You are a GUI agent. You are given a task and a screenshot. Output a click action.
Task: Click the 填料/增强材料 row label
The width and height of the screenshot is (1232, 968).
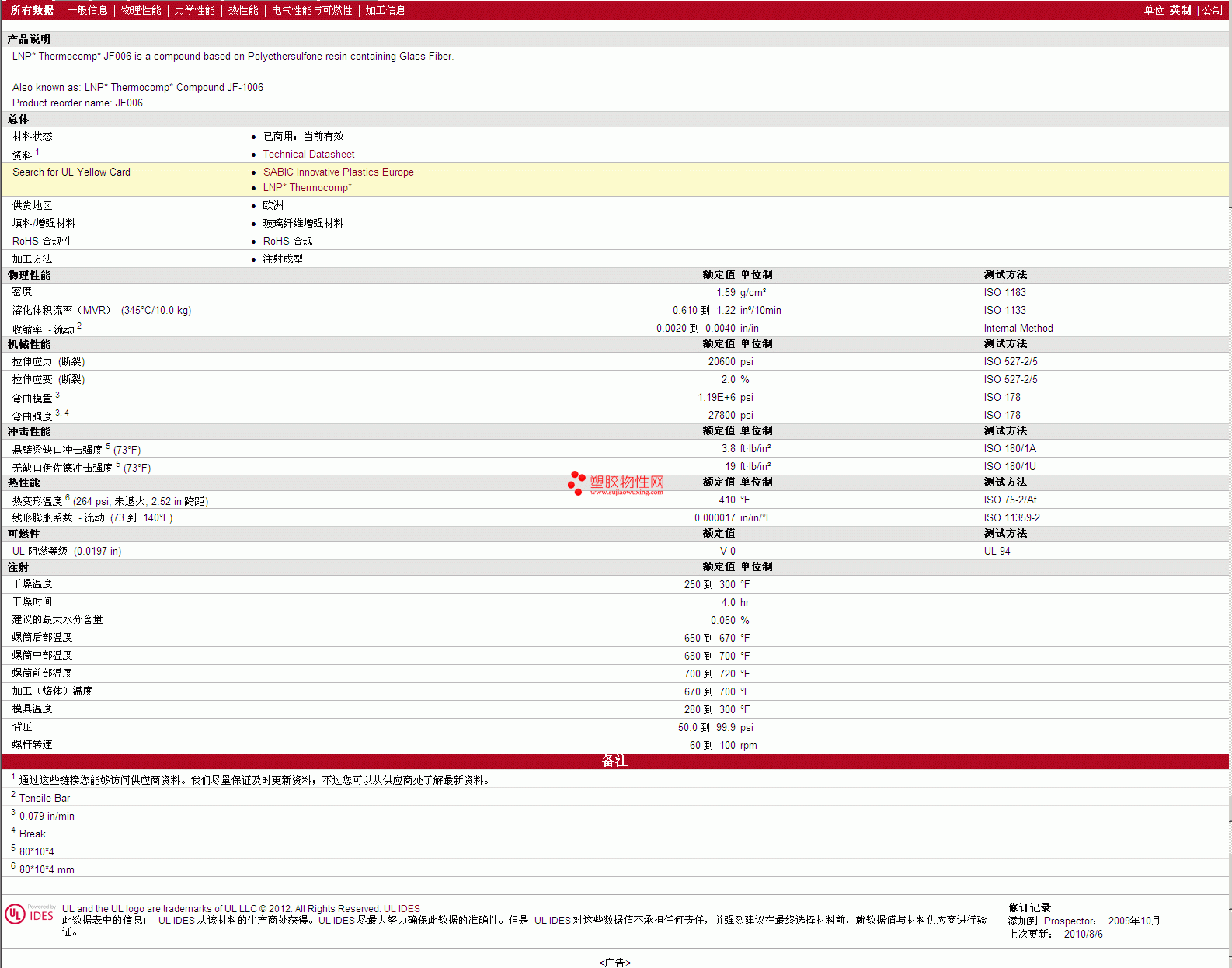coord(44,223)
